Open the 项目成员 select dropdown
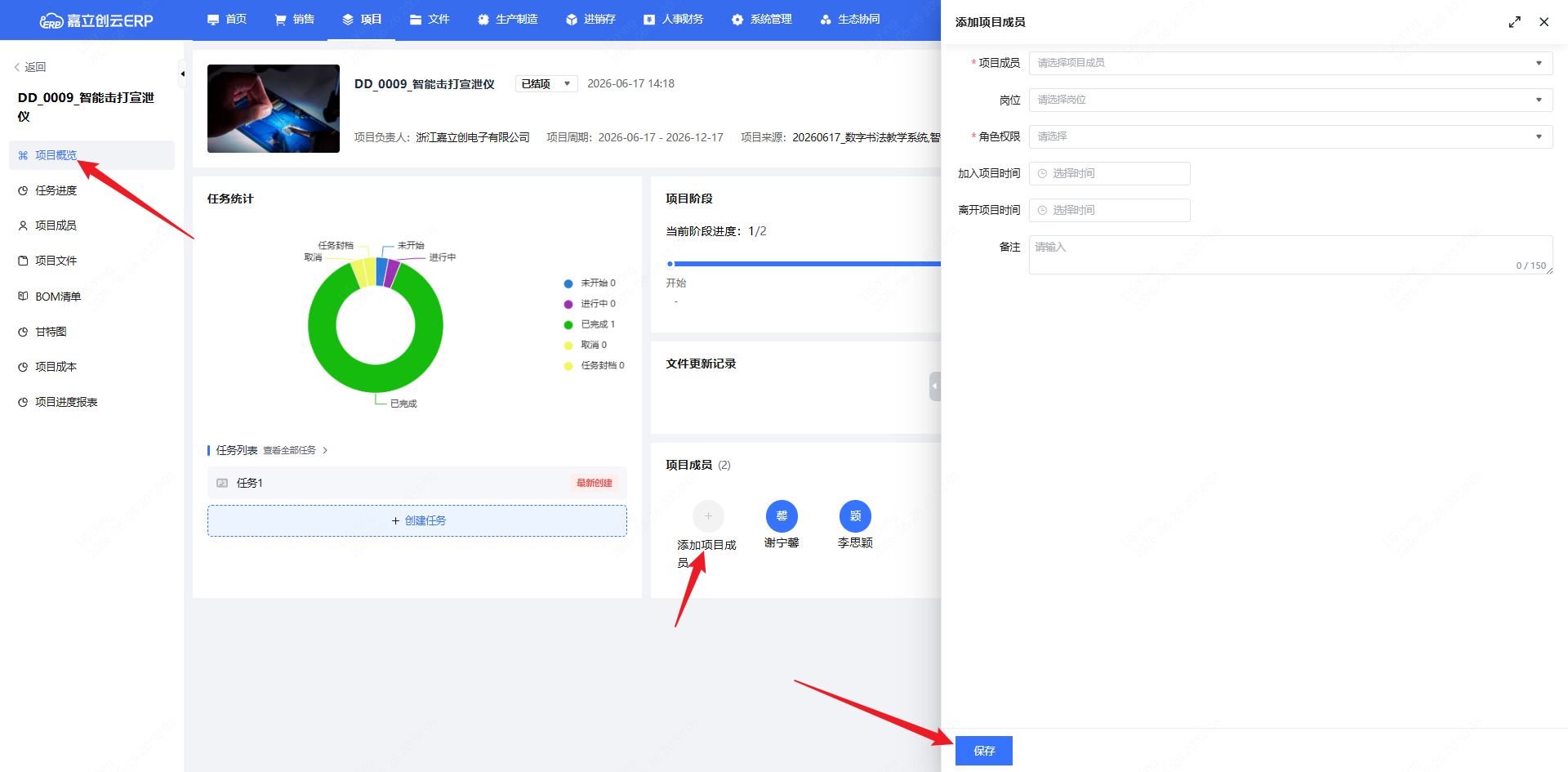1568x772 pixels. (x=1290, y=63)
